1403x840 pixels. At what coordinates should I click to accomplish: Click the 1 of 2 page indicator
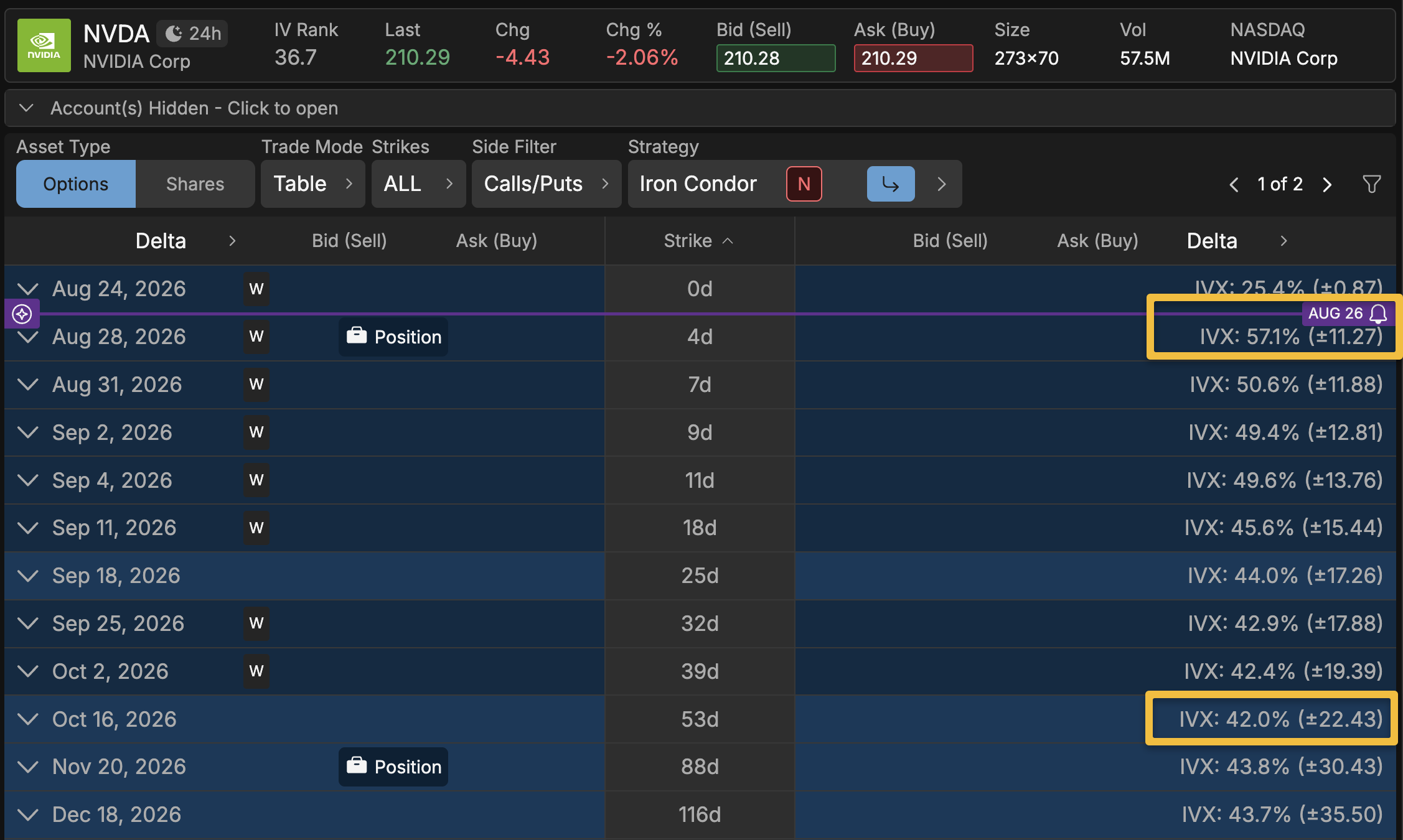coord(1280,184)
